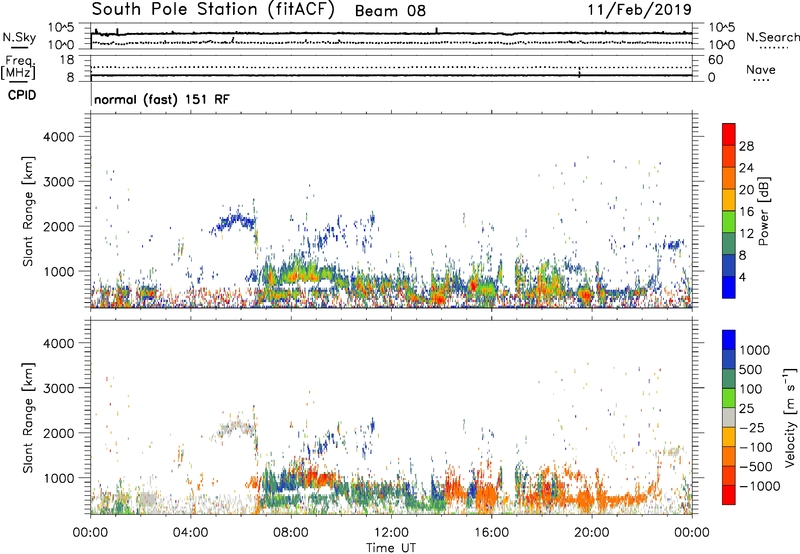Click the "N.Search" legend label
This screenshot has height=554, width=800.
[772, 37]
